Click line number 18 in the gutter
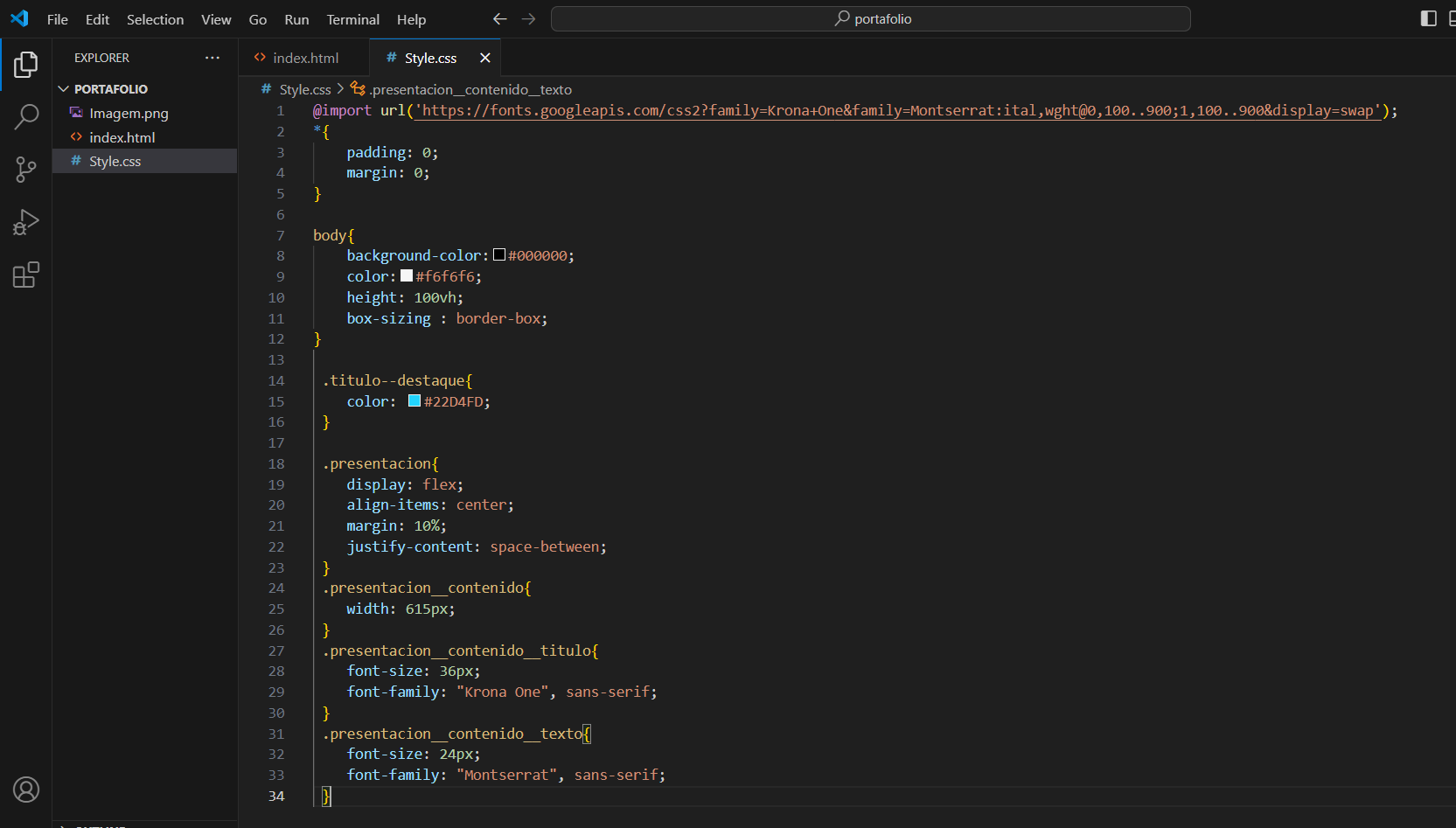This screenshot has width=1456, height=828. 276,463
